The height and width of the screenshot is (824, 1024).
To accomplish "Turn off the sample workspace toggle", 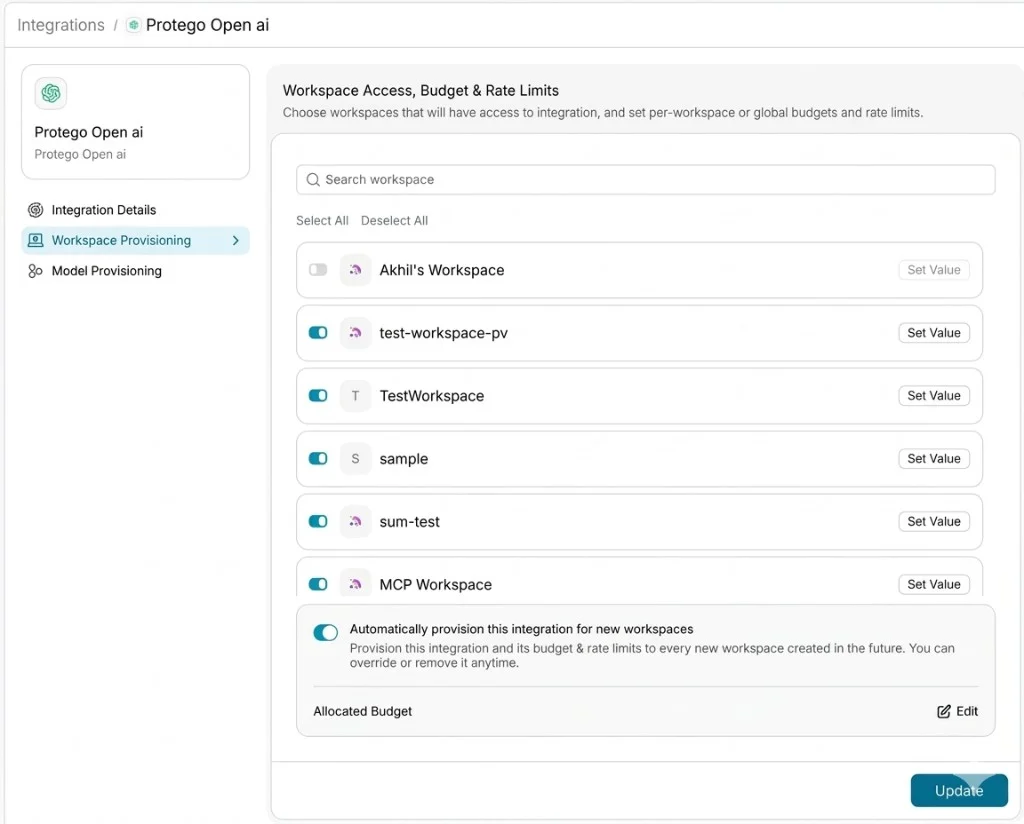I will 318,458.
